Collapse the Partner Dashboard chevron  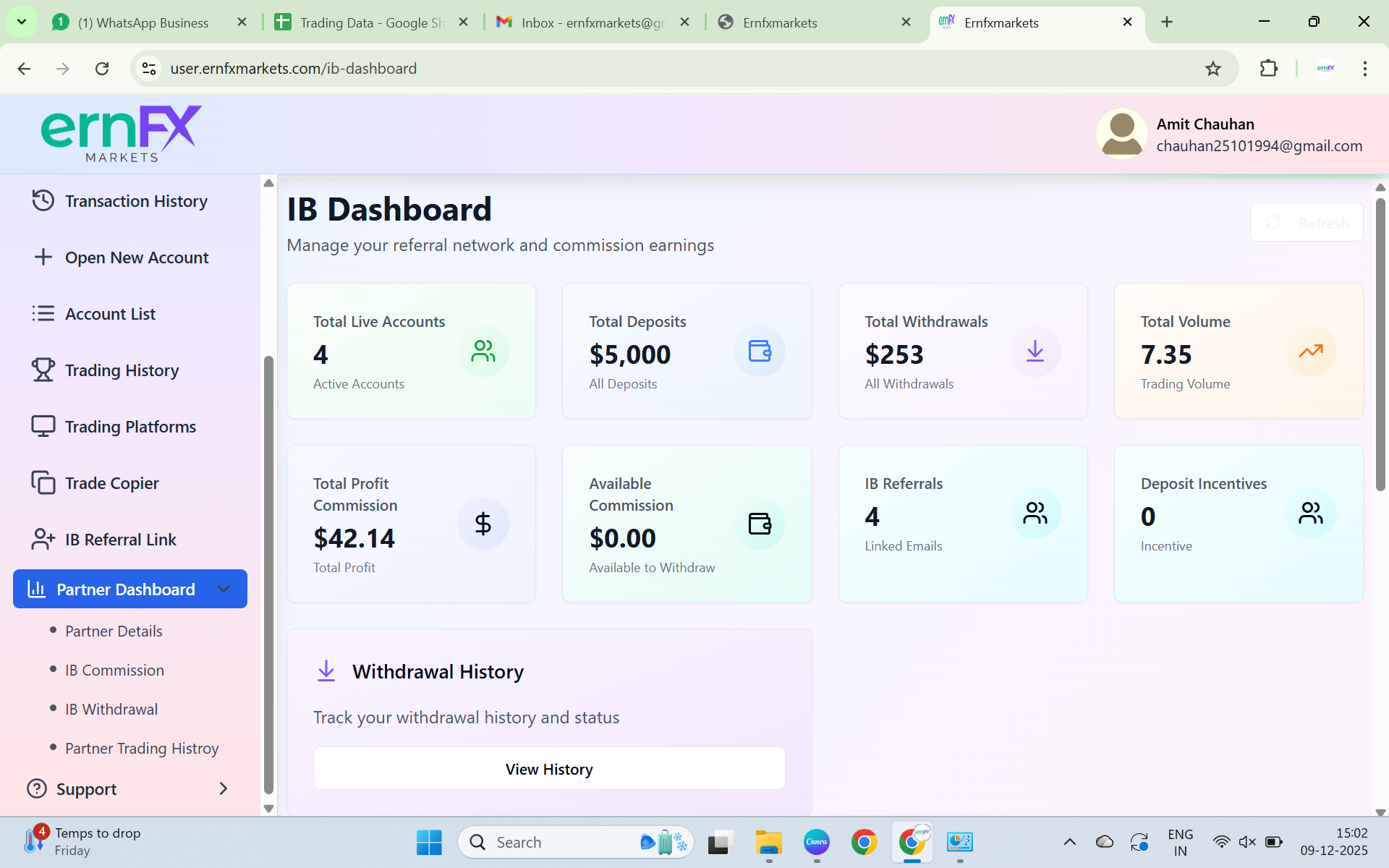[224, 589]
